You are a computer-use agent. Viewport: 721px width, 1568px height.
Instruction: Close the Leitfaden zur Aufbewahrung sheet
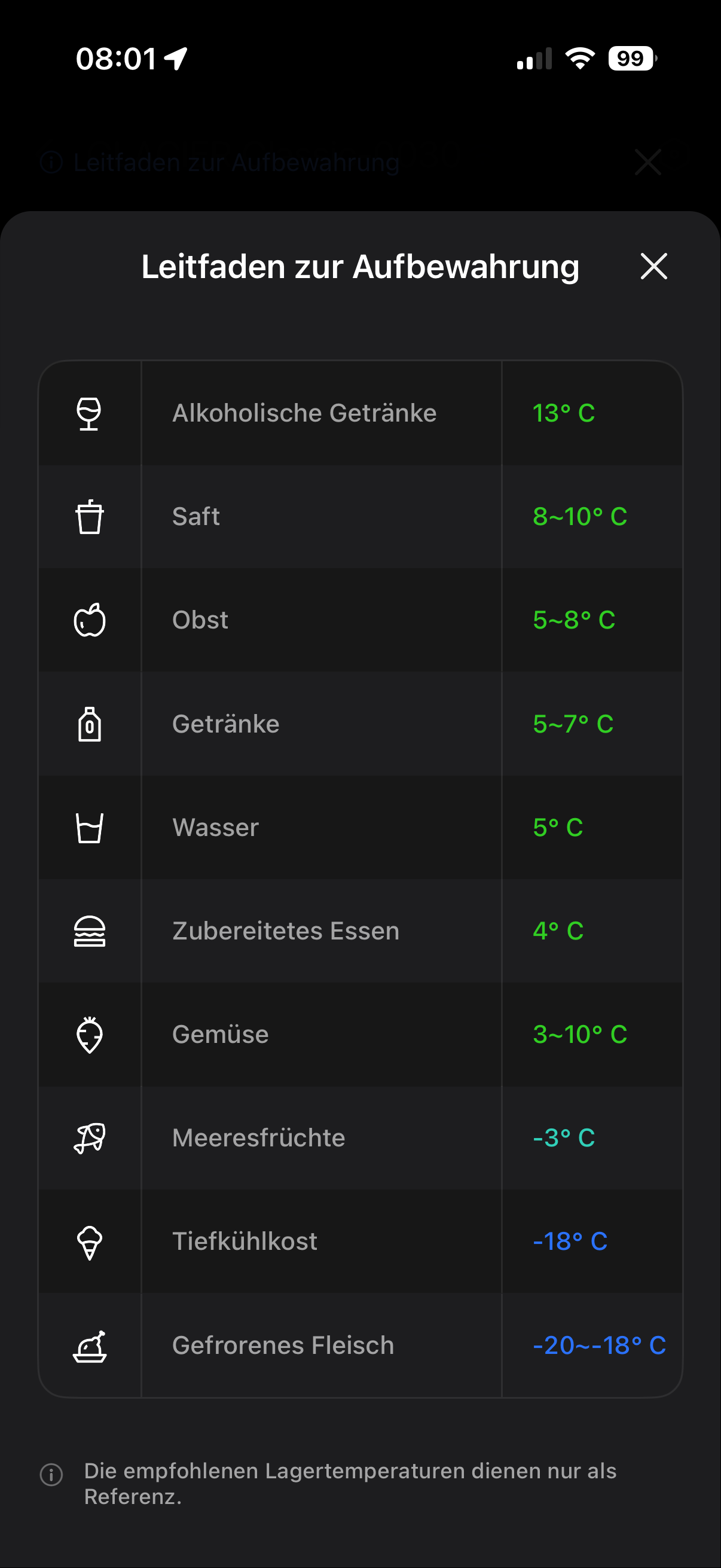click(653, 267)
